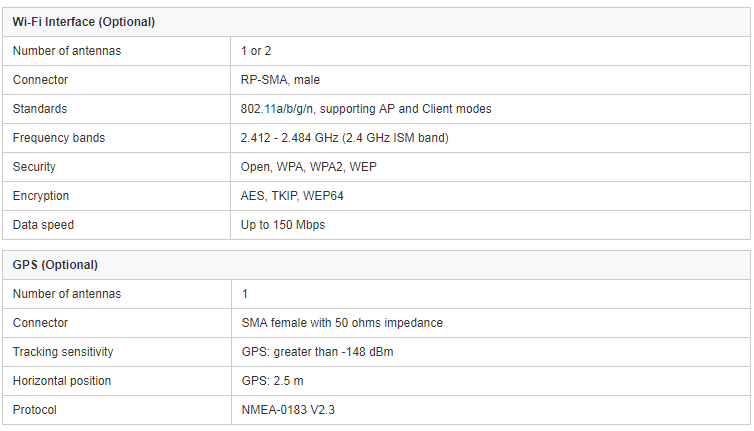Click the Standards row label
754x431 pixels.
(40, 109)
